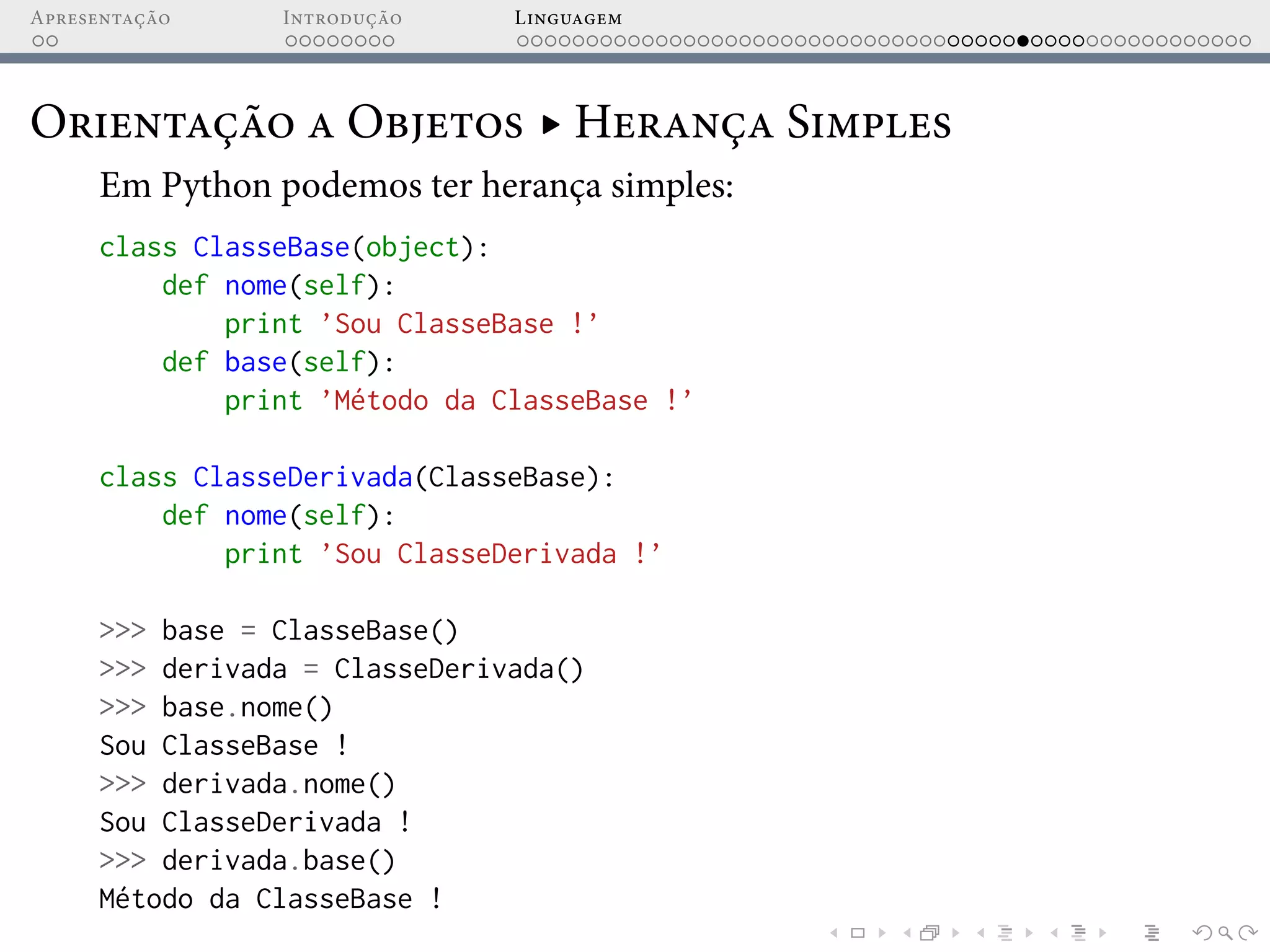Go to next frame arrow after stacked frames icon
Viewport: 1270px width, 952px height.
(956, 932)
